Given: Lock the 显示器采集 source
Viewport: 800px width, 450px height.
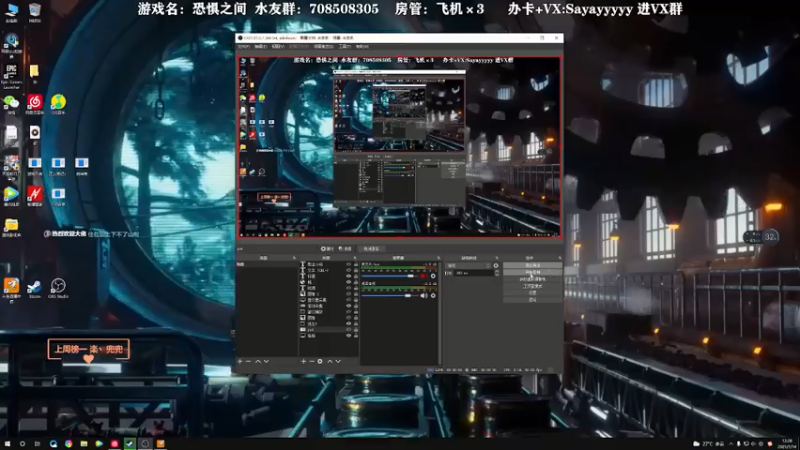Looking at the screenshot, I should (x=356, y=300).
